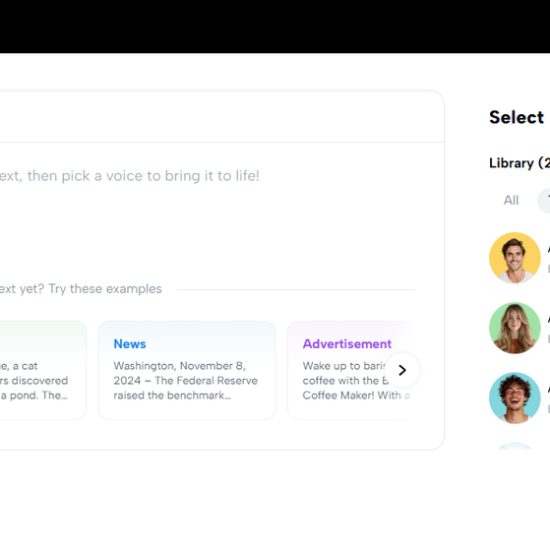Select the News example card
This screenshot has height=550, width=550.
coord(187,370)
